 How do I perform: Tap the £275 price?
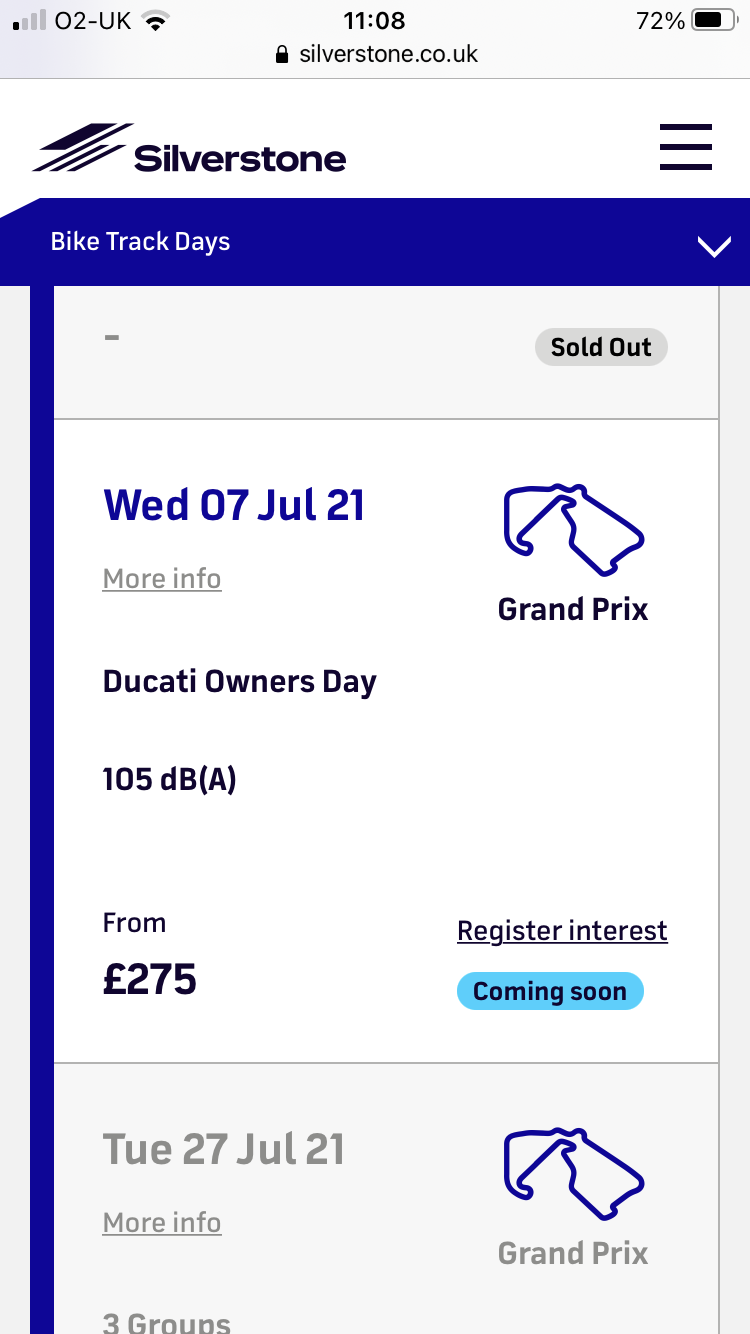tap(150, 980)
